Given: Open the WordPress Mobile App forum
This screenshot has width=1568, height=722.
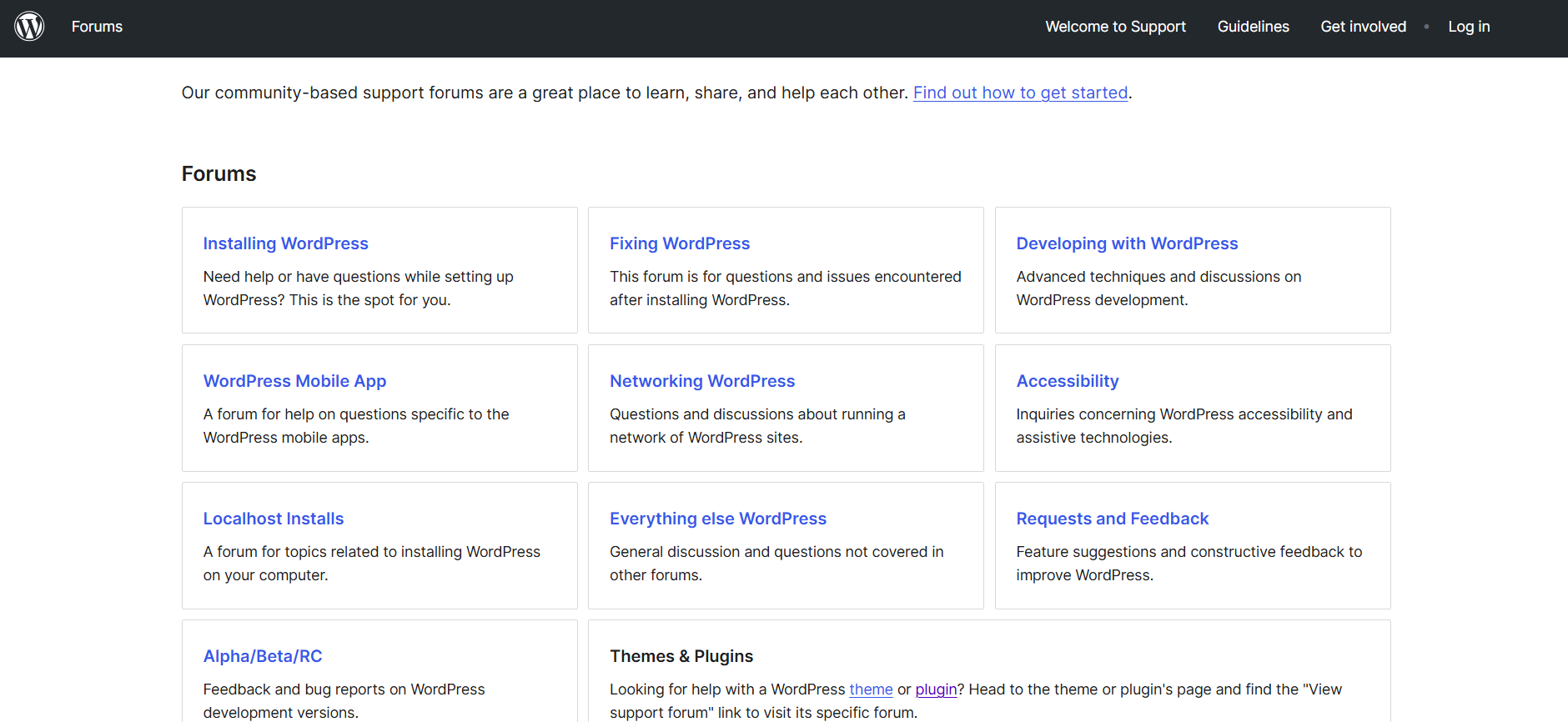Looking at the screenshot, I should (294, 381).
